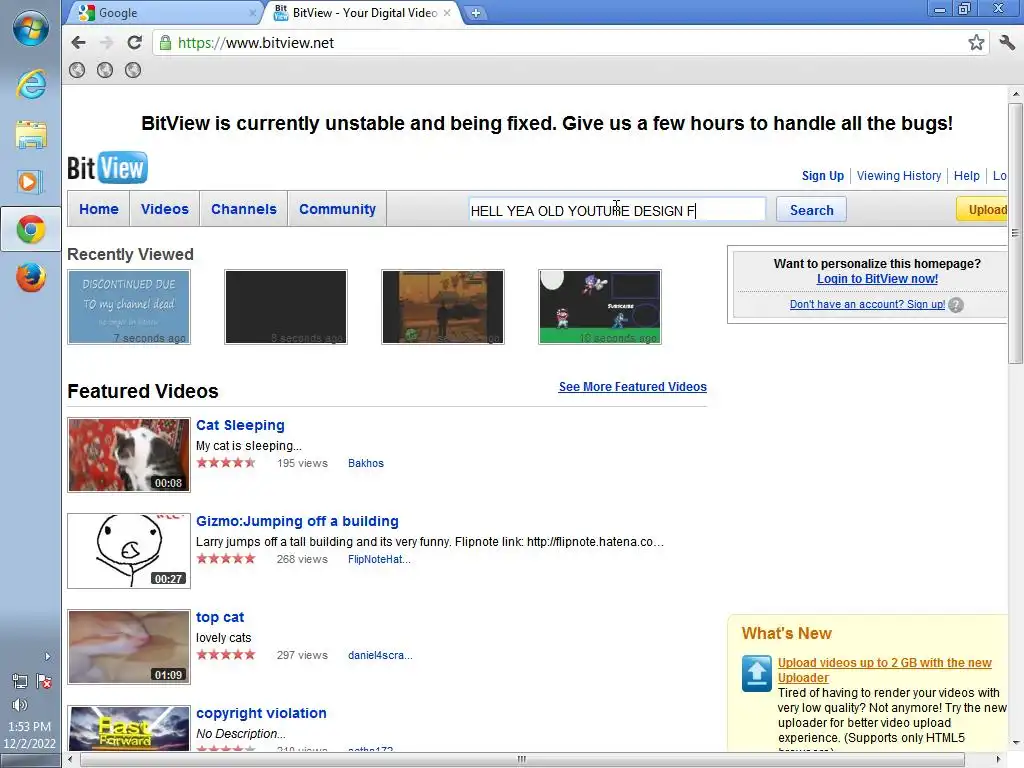This screenshot has width=1024, height=768.
Task: Open the Cat Sleeping thumbnail
Action: [129, 455]
